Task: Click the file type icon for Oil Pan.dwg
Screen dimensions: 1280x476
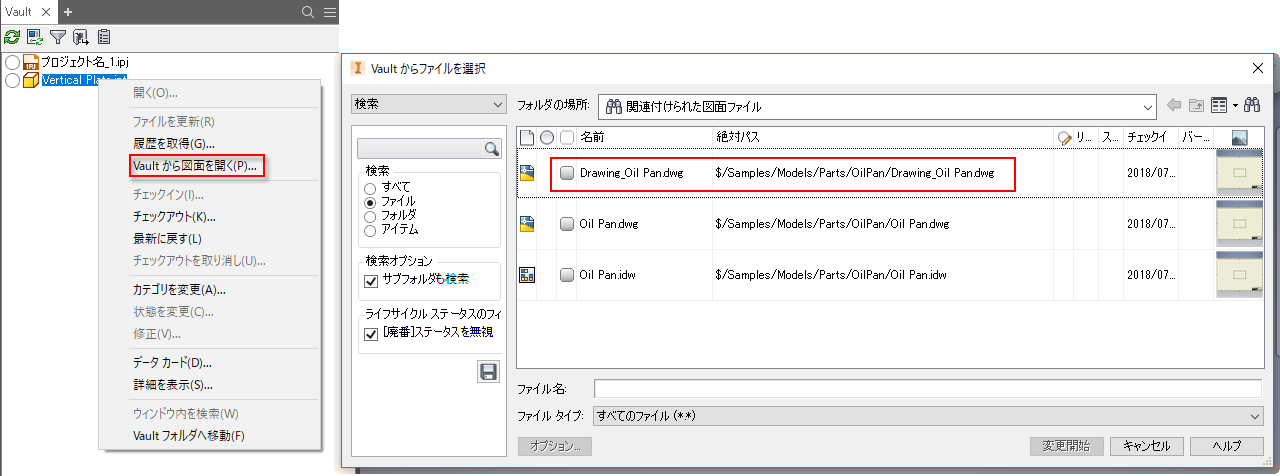Action: click(527, 224)
